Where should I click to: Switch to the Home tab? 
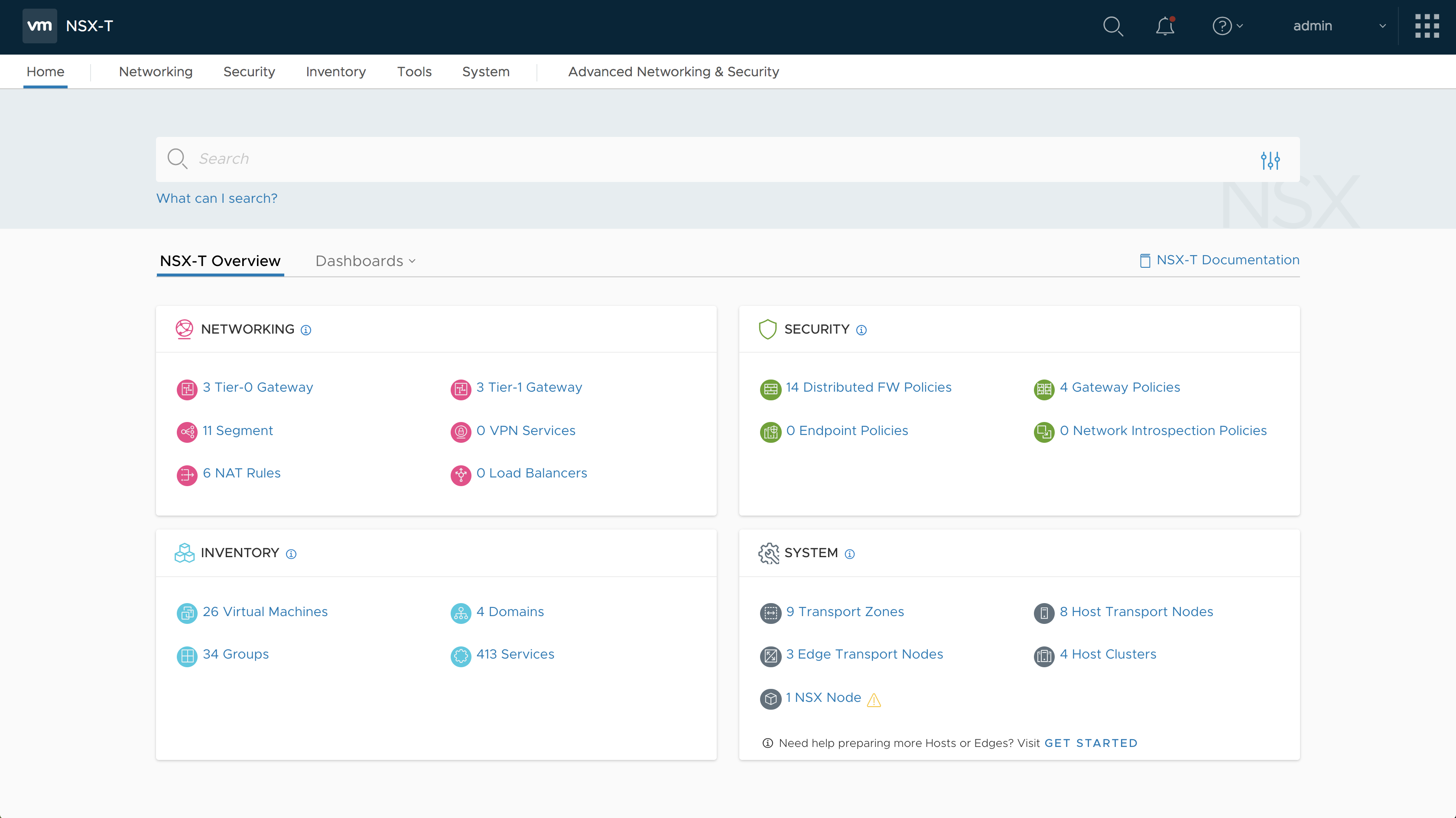[x=45, y=72]
